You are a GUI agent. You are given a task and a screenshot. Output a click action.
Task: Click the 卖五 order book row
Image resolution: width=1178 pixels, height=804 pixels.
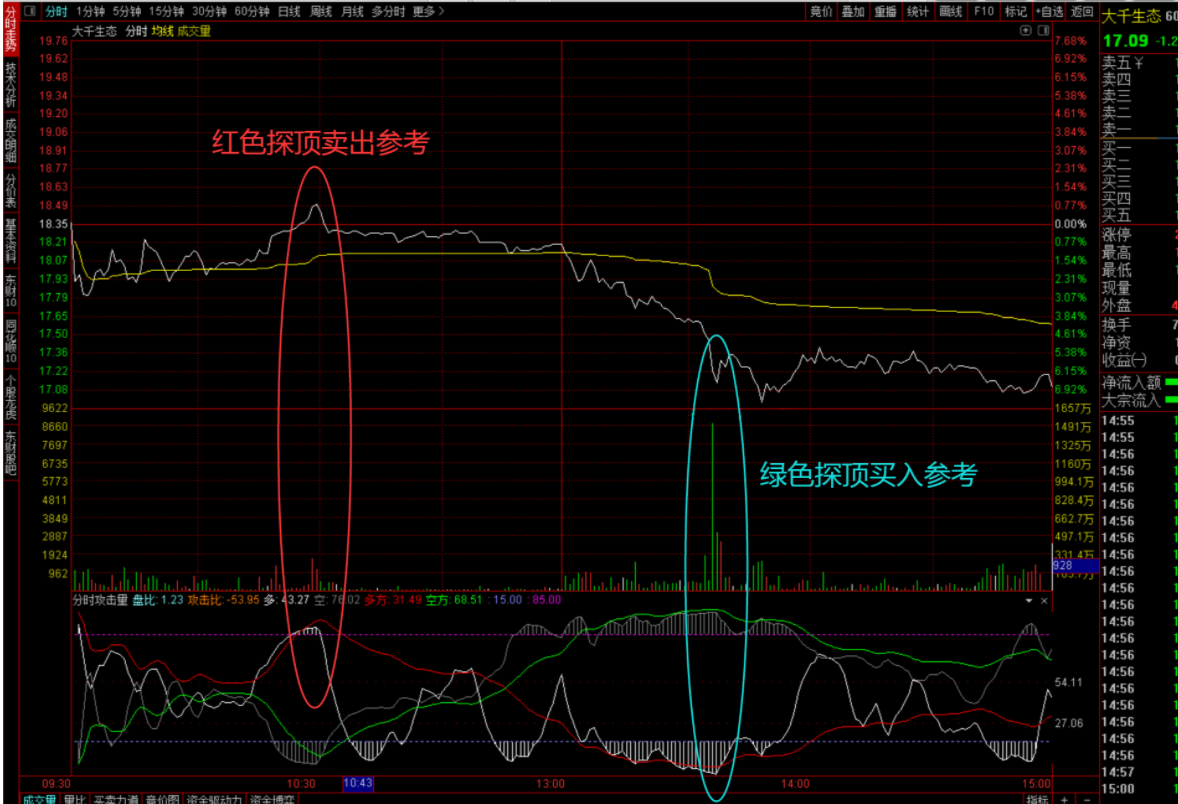pyautogui.click(x=1140, y=62)
